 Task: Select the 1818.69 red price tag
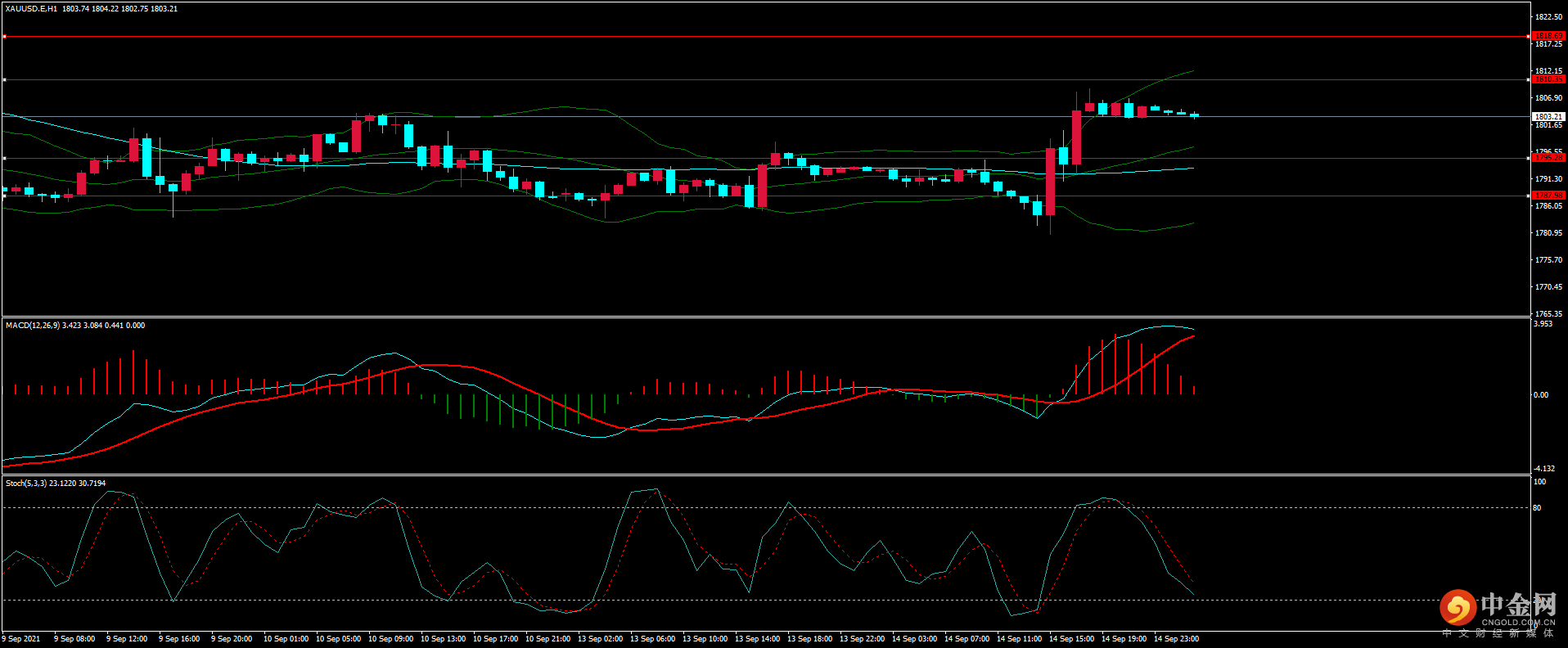(x=1548, y=36)
